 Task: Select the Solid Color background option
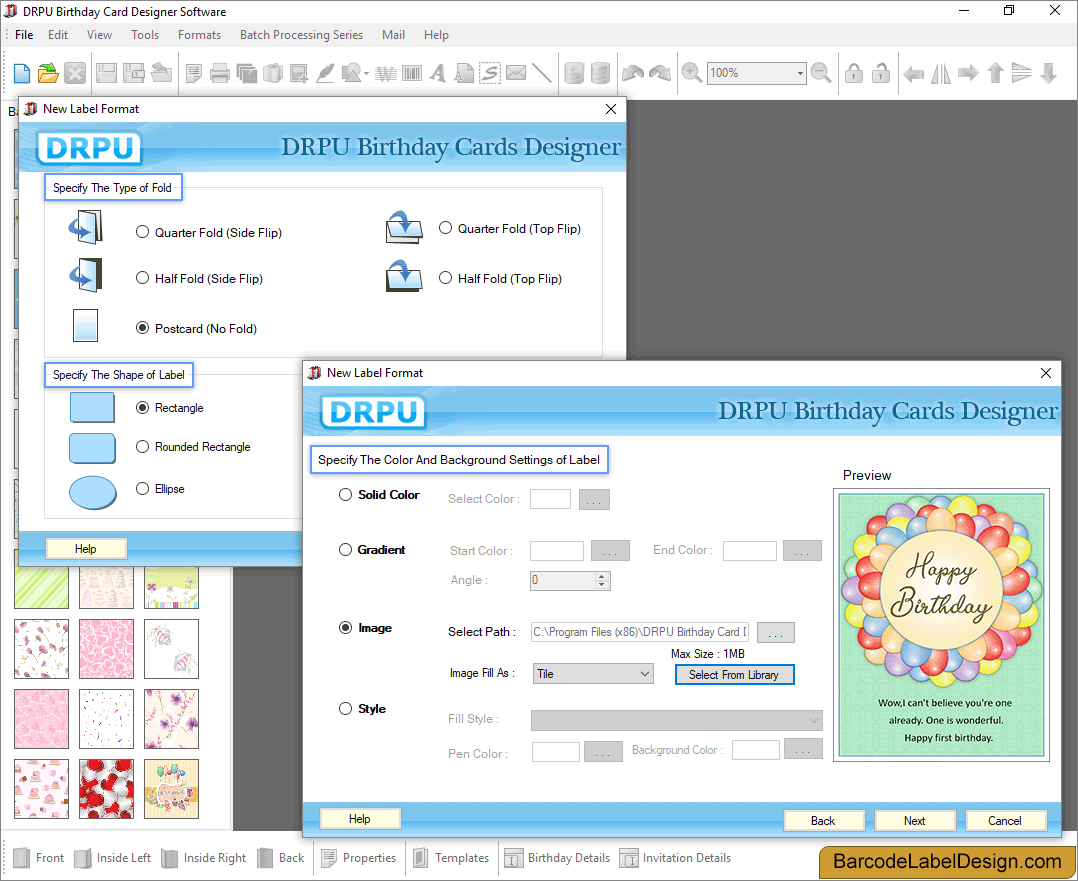point(345,494)
